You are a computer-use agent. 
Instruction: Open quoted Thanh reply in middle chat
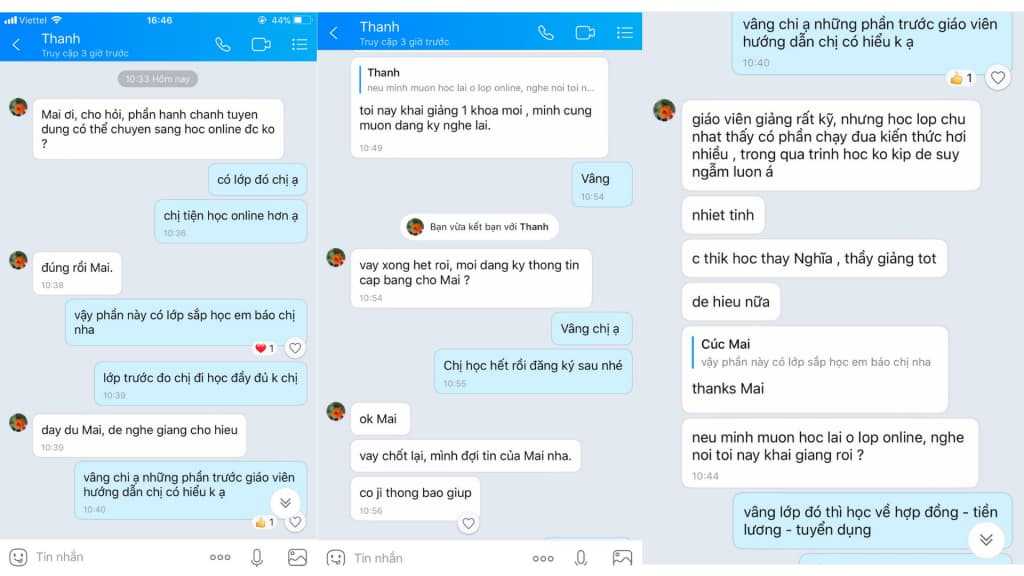pyautogui.click(x=479, y=80)
